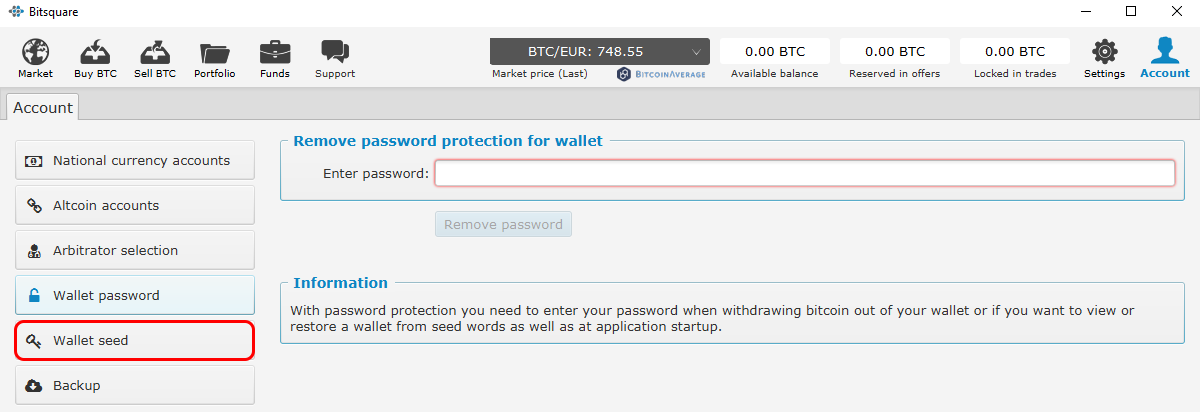Expand the BTC/EUR market price dropdown

[x=600, y=51]
